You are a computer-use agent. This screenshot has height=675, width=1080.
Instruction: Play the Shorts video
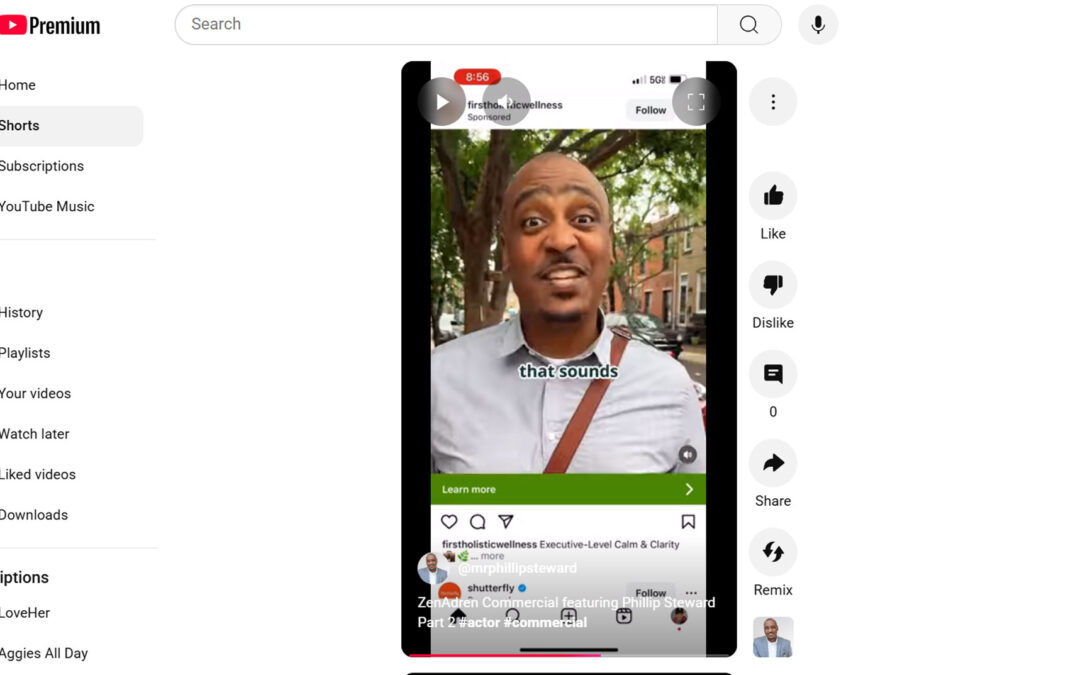442,102
